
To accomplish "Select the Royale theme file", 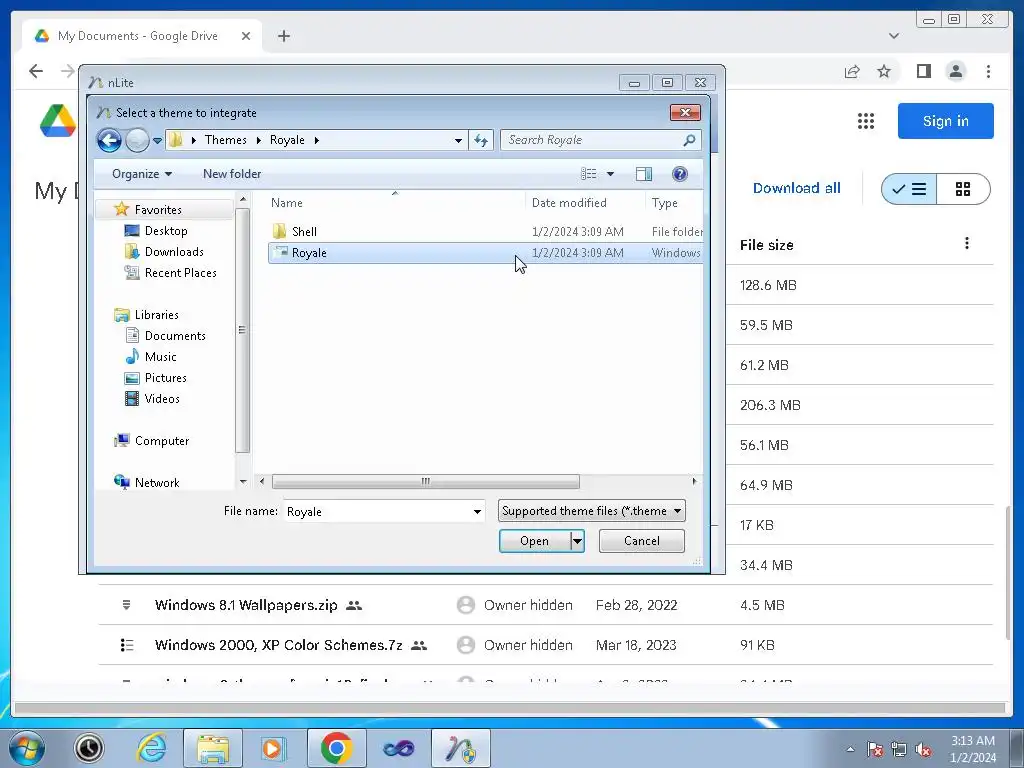I will pyautogui.click(x=485, y=253).
